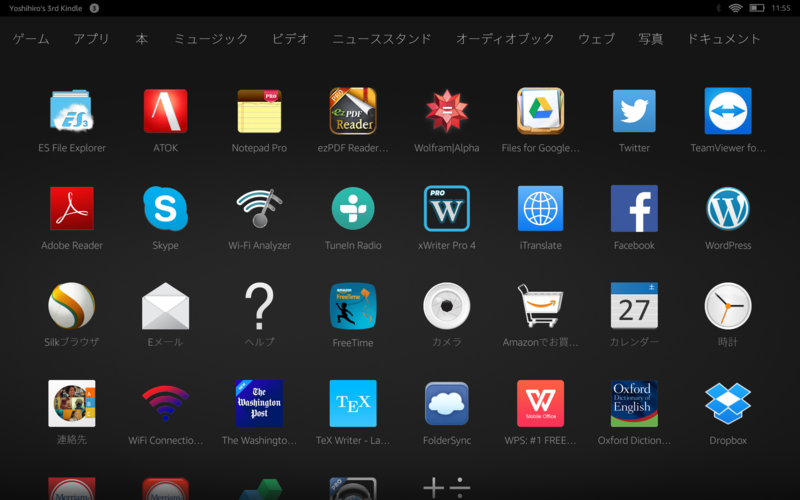Open the calculator app with plus and divide signs
The image size is (800, 500).
447,488
